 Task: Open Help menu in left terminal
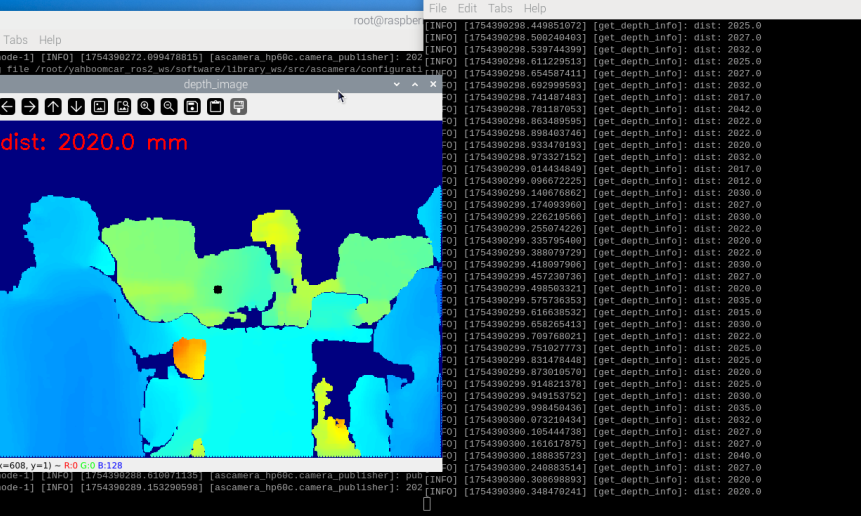(50, 40)
